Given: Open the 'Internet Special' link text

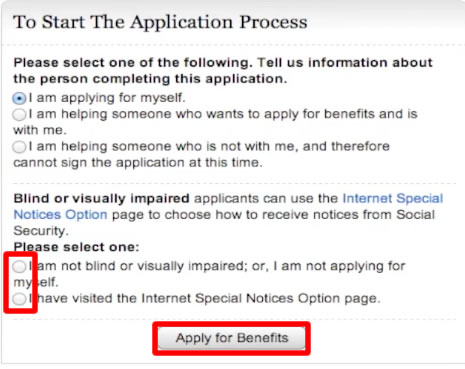Looking at the screenshot, I should point(393,198).
